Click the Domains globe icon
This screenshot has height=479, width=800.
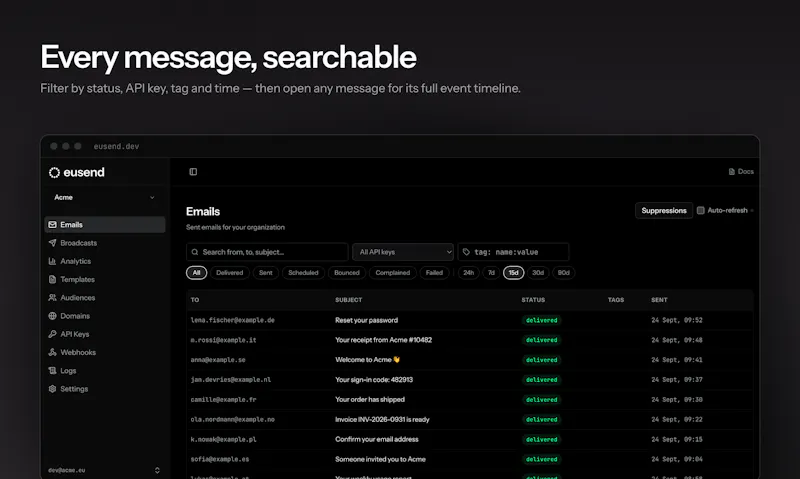tap(53, 316)
